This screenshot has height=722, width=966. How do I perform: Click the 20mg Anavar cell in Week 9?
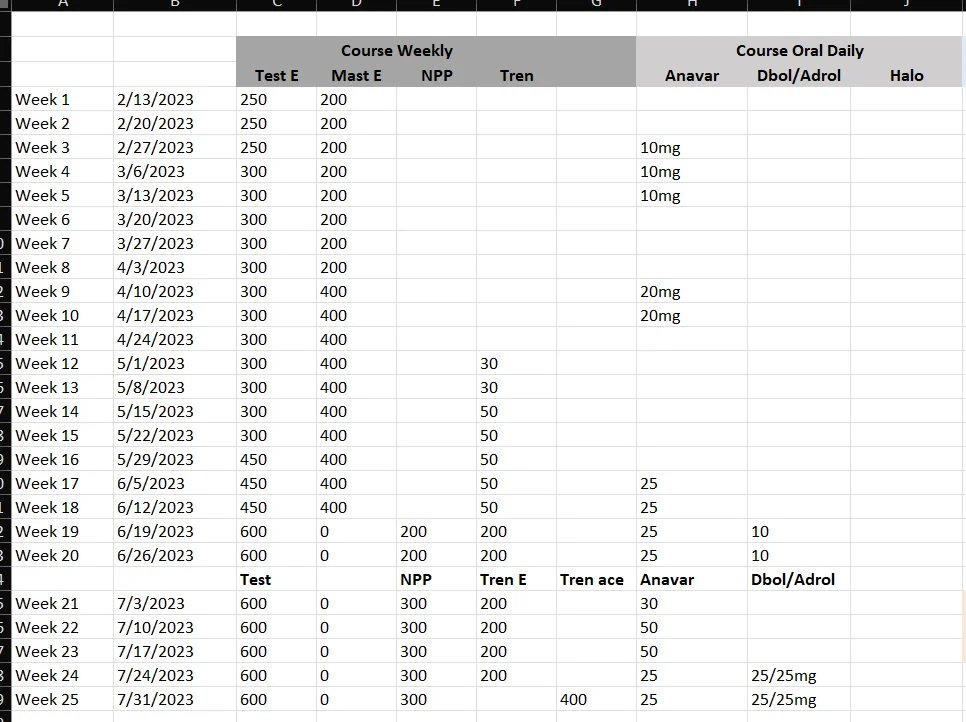(x=661, y=292)
